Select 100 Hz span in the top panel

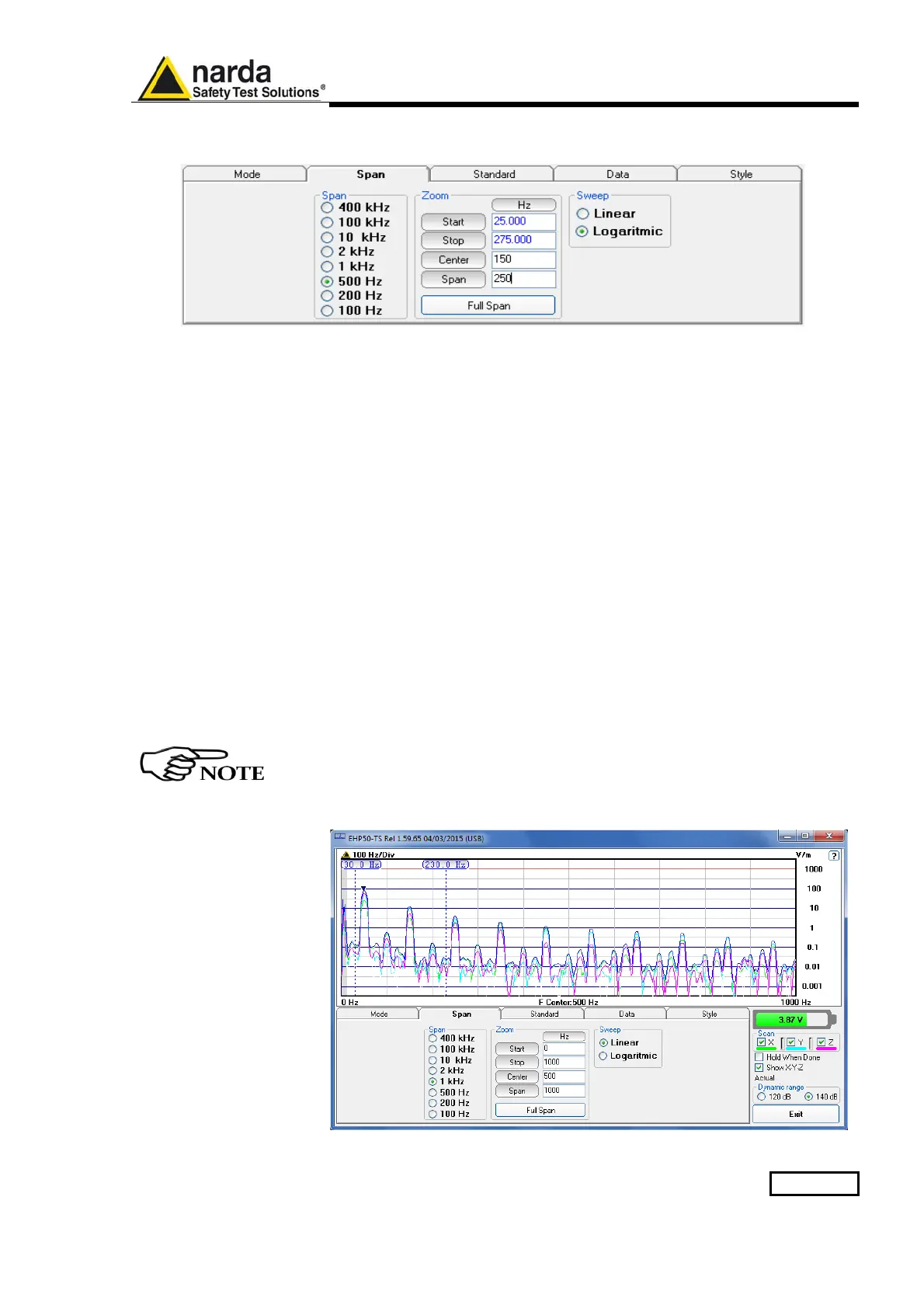click(x=352, y=311)
